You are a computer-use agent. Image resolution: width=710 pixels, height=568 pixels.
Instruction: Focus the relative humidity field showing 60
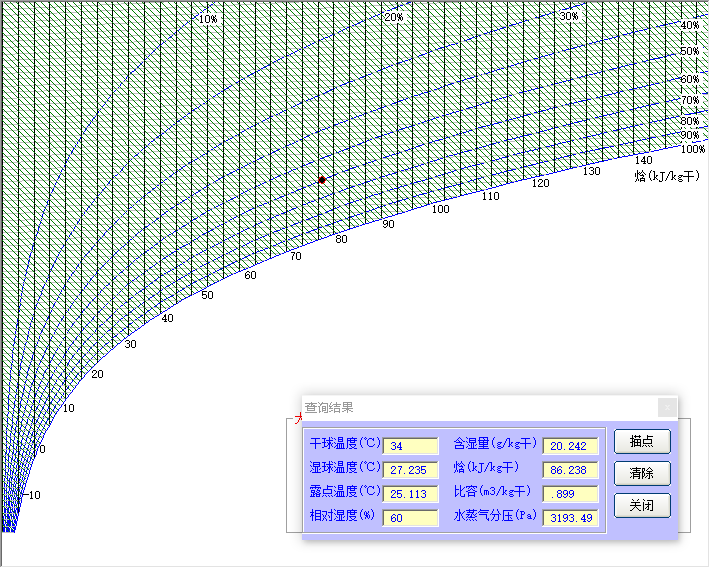pos(410,517)
